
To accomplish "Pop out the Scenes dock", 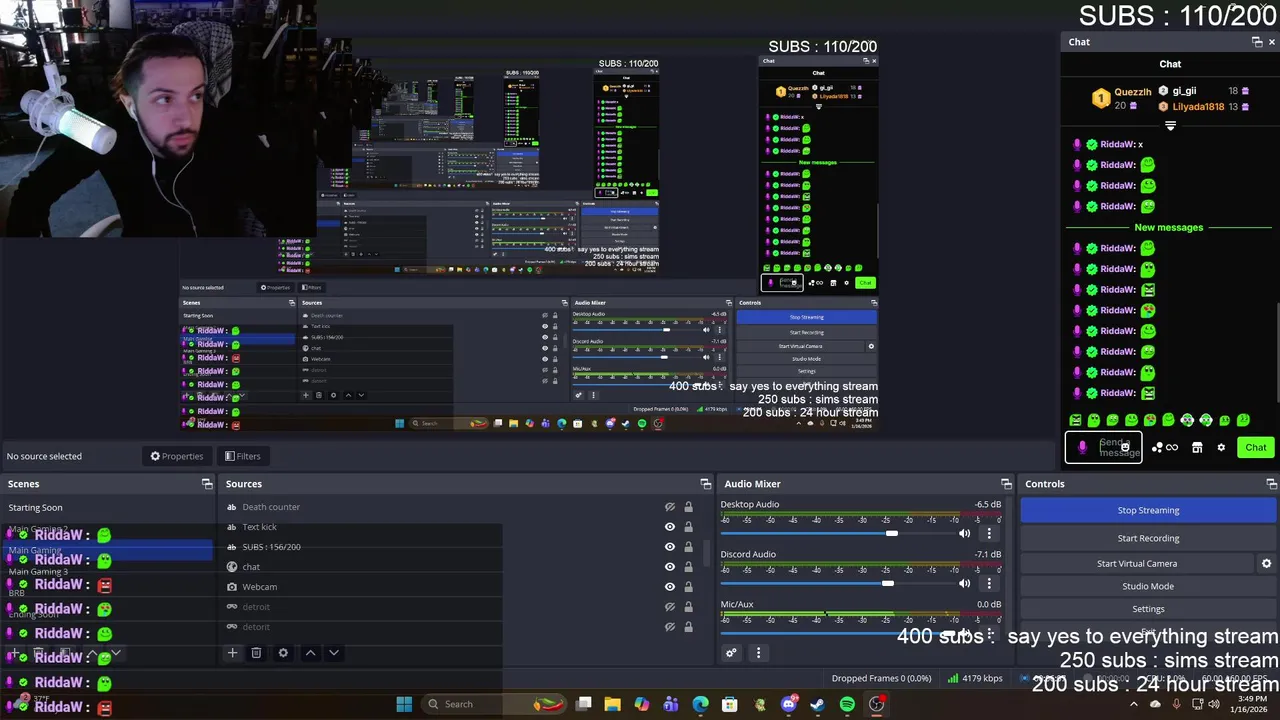I will (x=207, y=484).
